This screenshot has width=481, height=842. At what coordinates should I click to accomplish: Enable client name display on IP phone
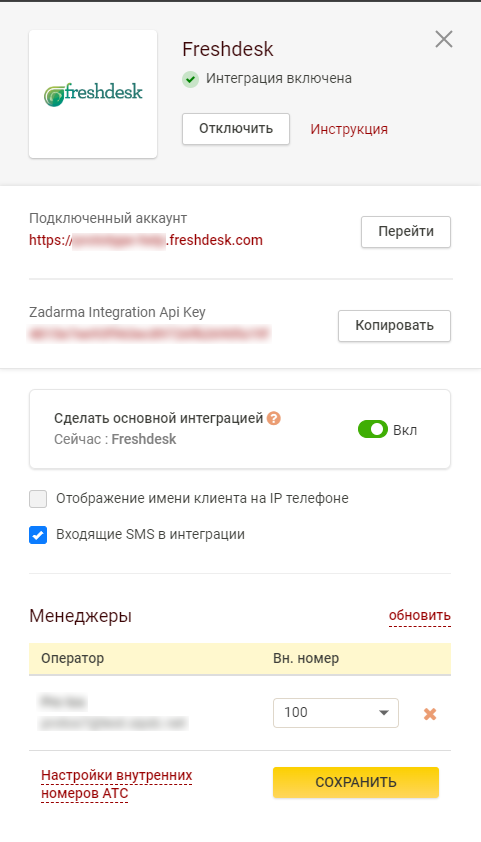[x=38, y=499]
